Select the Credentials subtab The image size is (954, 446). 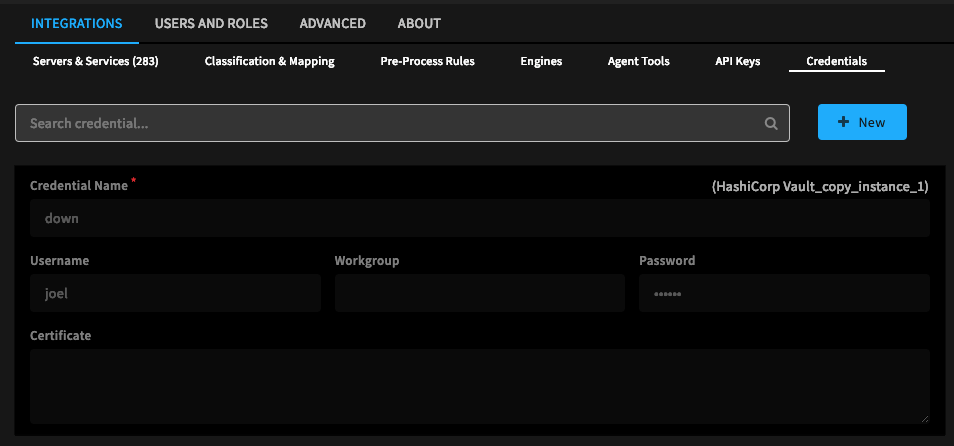pos(836,61)
